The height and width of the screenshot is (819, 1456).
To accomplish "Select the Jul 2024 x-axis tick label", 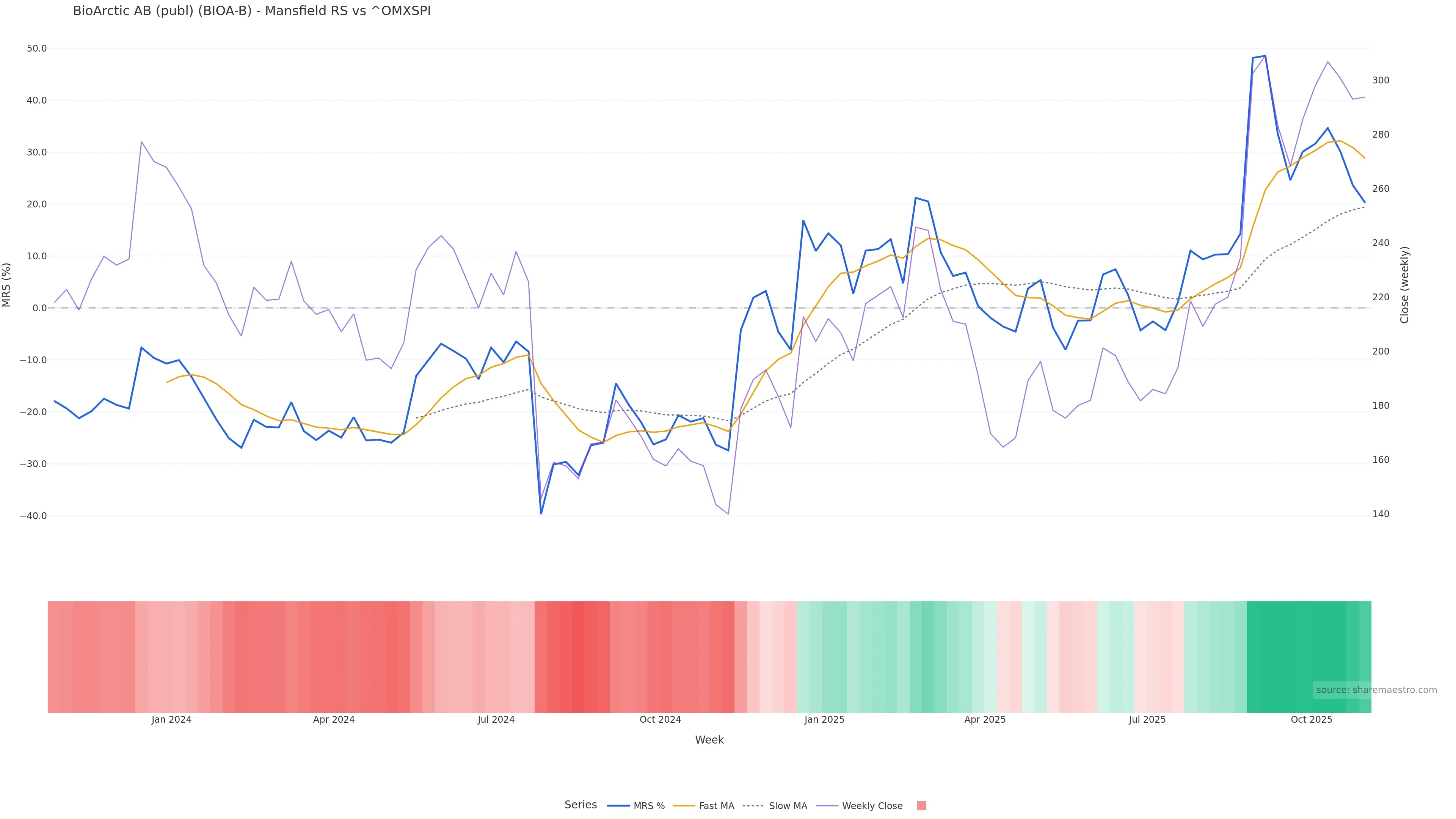I will (496, 720).
